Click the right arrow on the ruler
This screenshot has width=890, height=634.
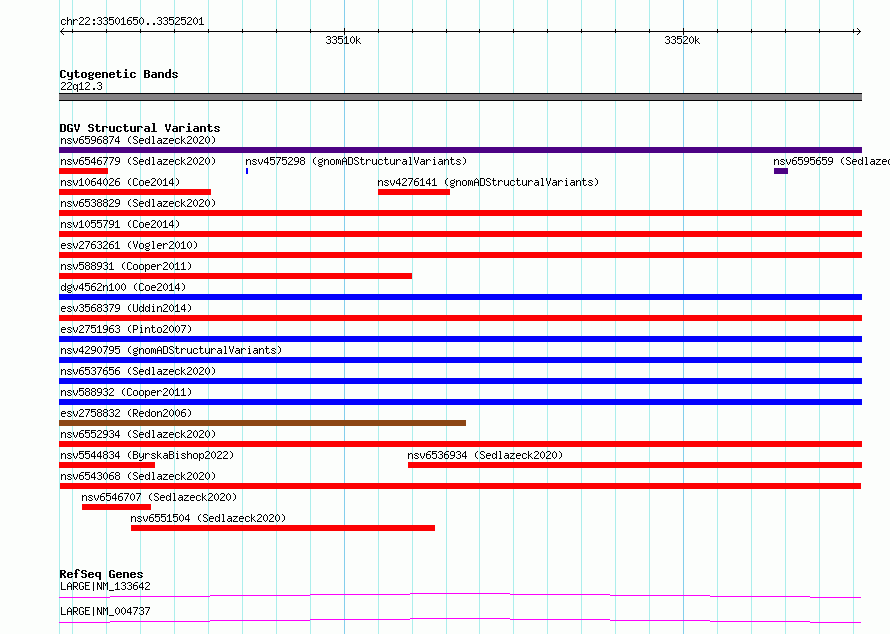coord(858,32)
